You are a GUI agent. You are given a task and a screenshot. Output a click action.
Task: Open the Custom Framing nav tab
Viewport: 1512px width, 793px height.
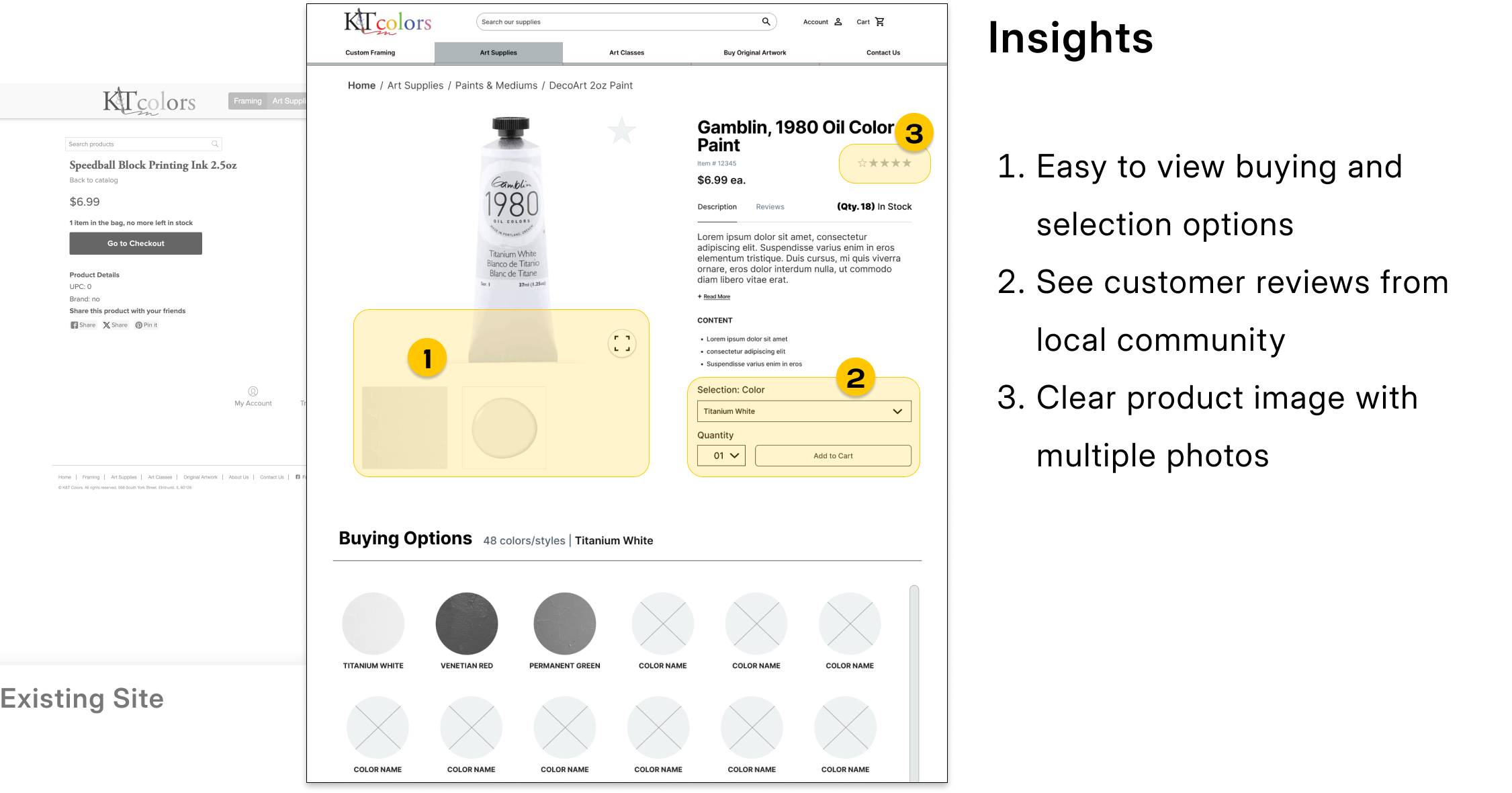[x=370, y=52]
